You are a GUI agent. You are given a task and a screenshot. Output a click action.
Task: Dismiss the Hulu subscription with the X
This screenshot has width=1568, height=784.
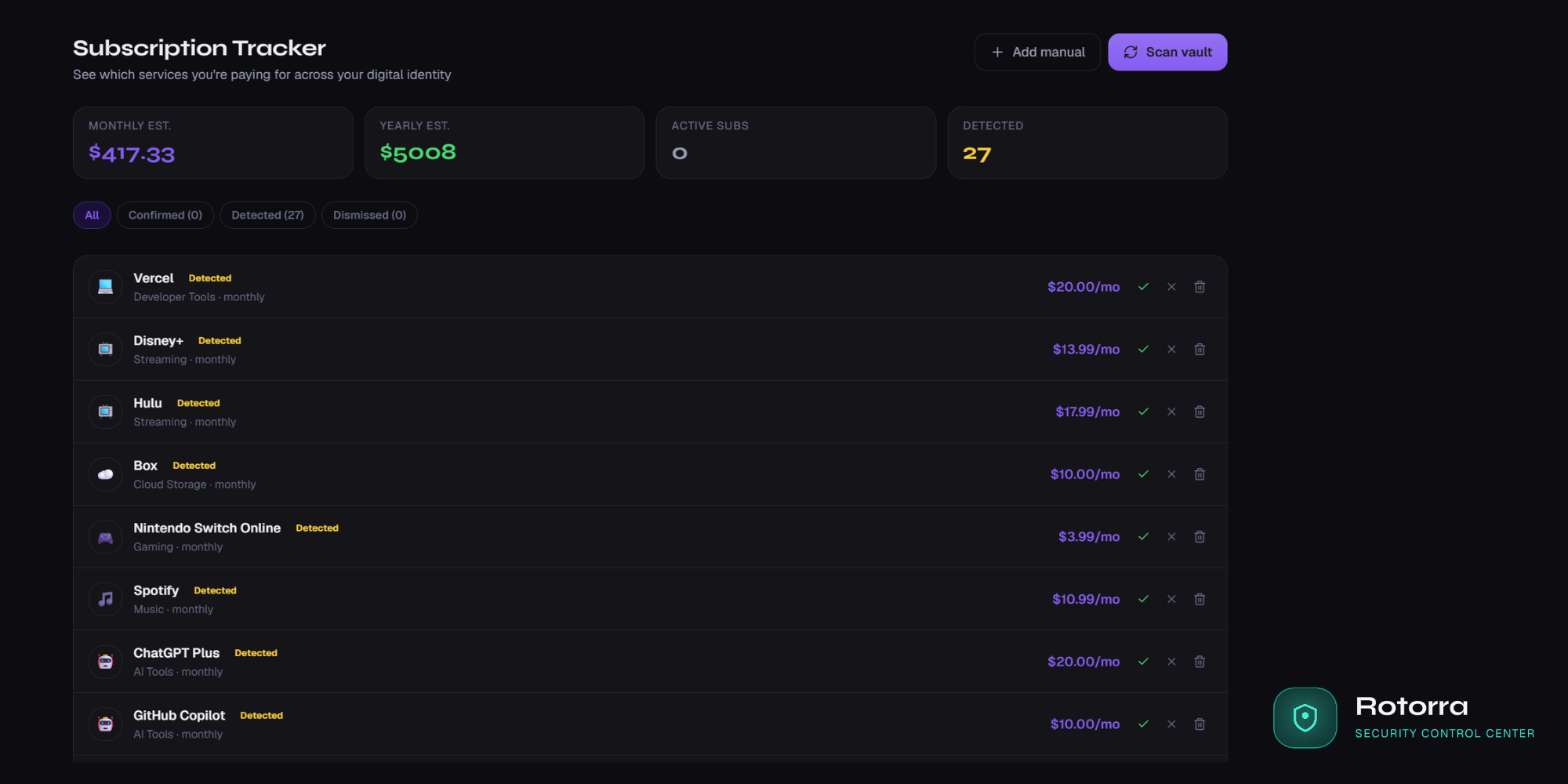(1171, 412)
